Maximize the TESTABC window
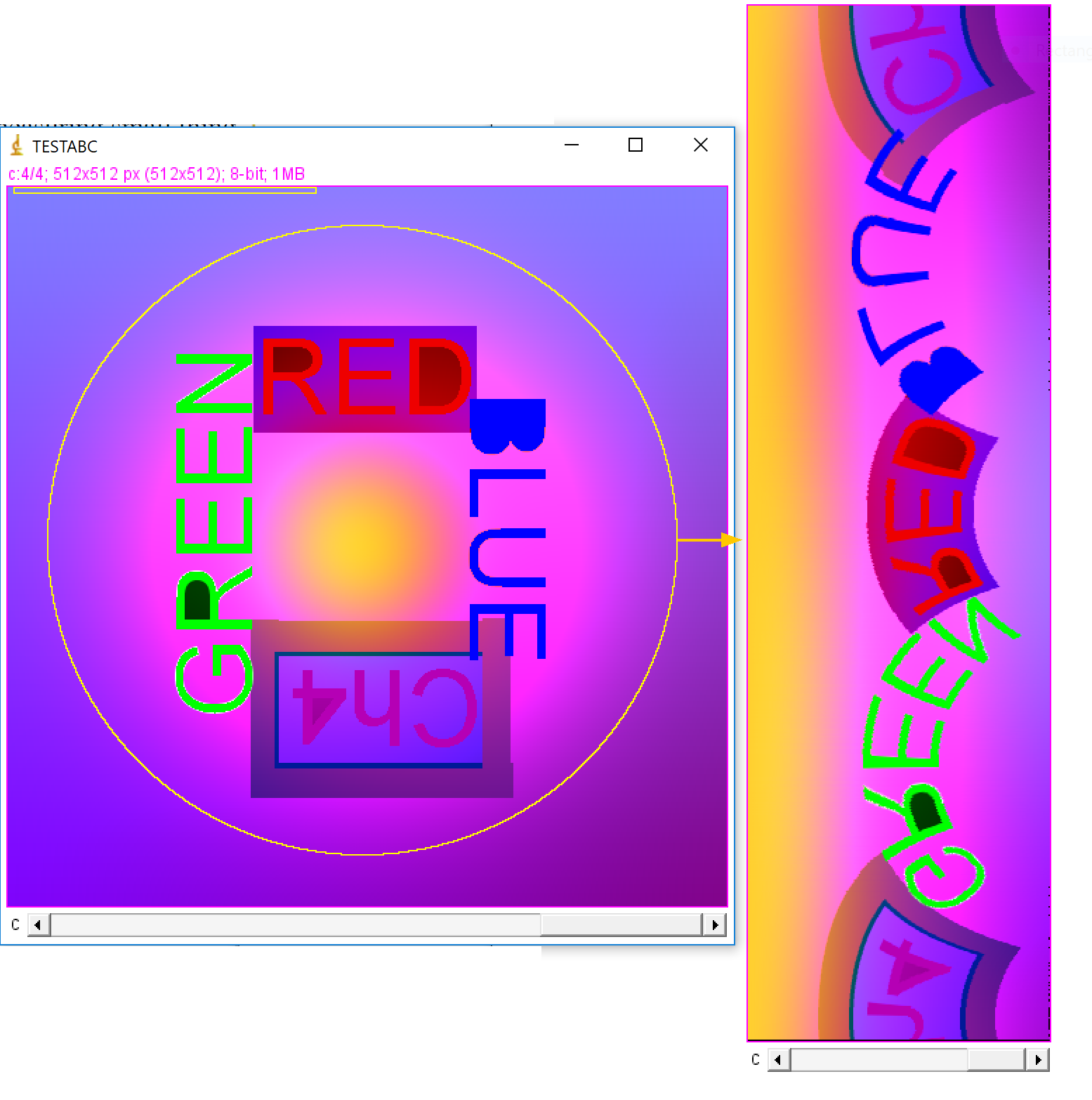Image resolution: width=1092 pixels, height=1100 pixels. point(636,145)
